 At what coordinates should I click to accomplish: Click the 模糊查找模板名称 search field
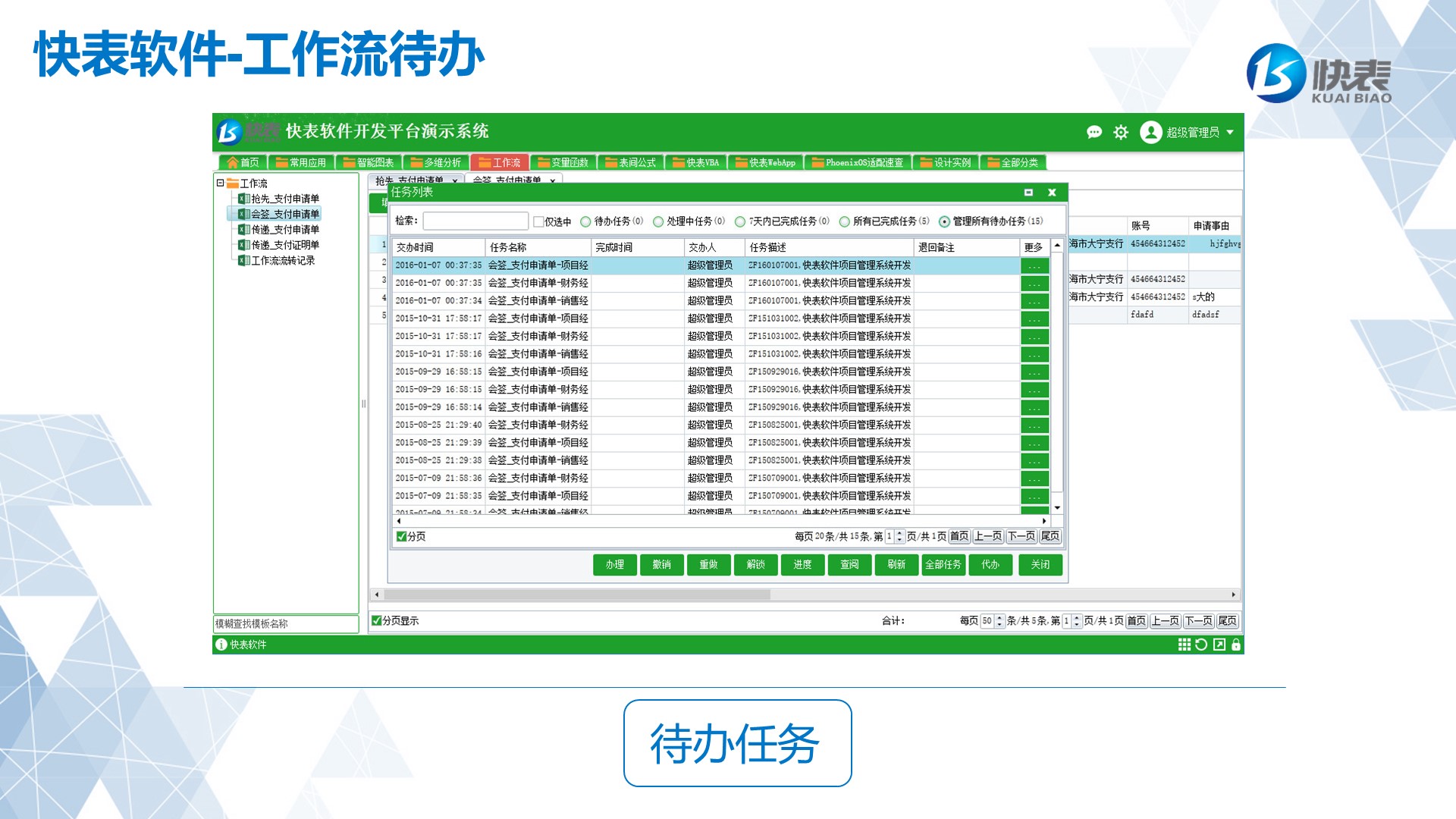tap(286, 624)
